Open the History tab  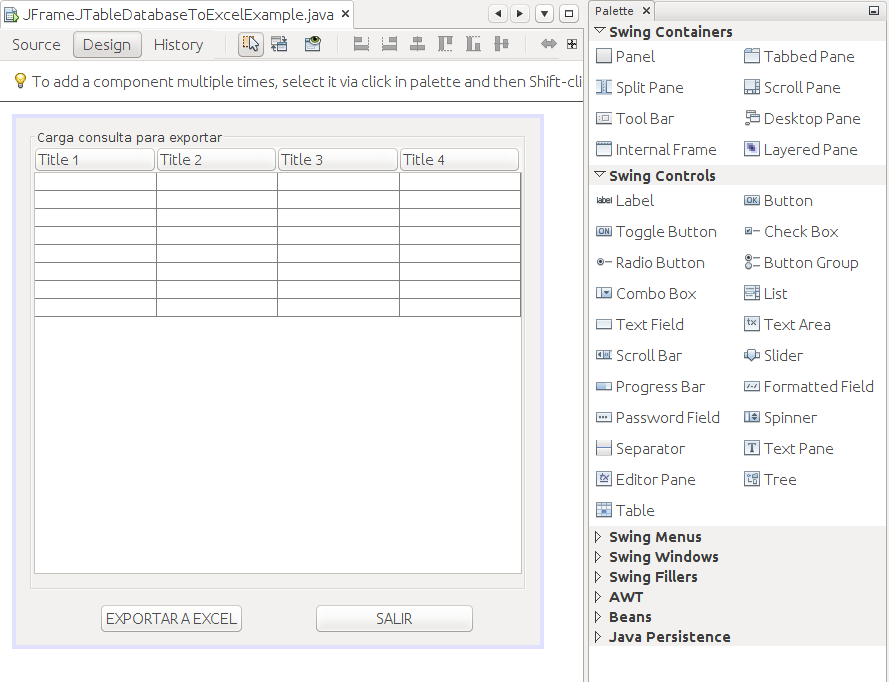[x=178, y=44]
